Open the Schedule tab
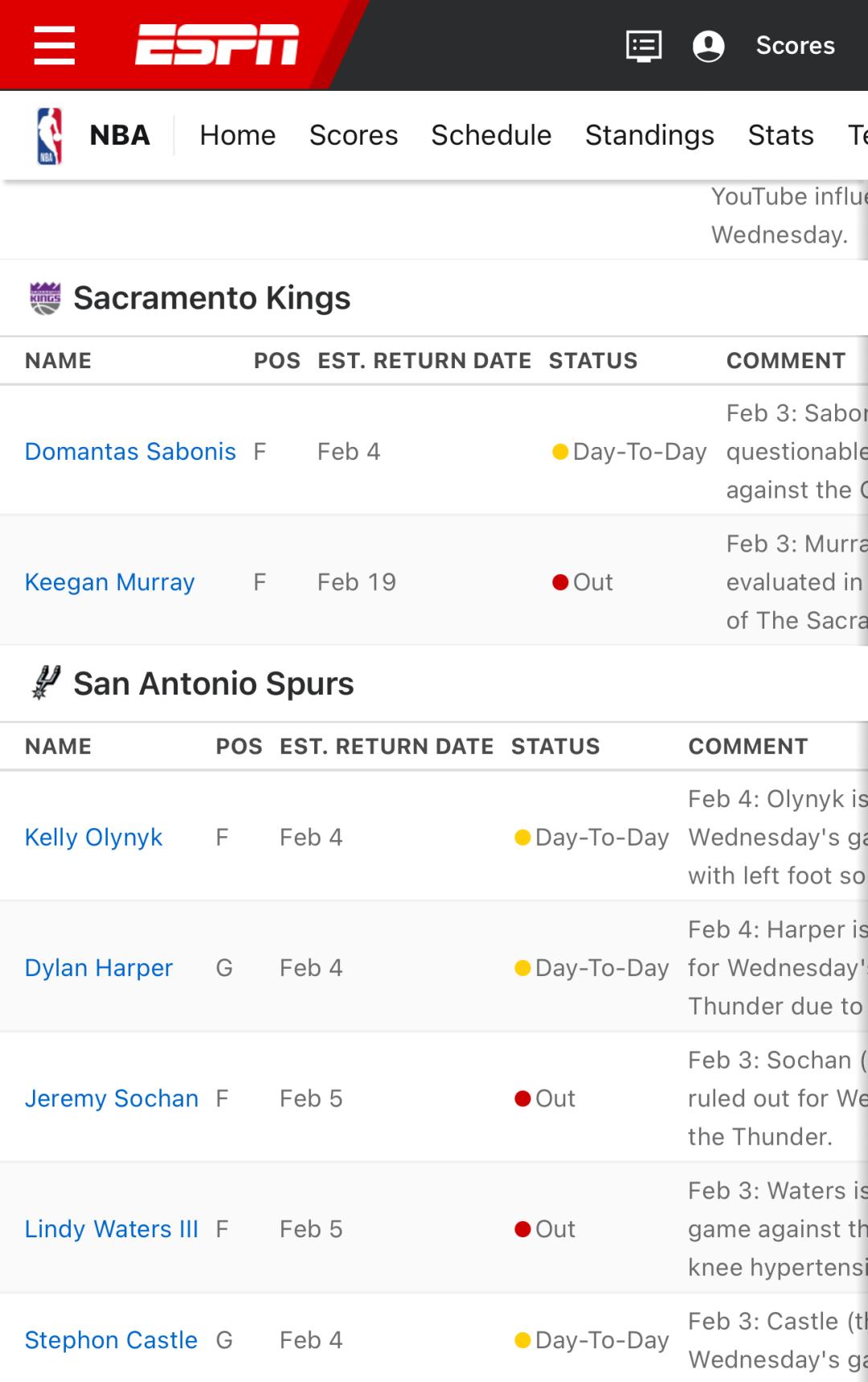Screen dimensions: 868x1382 [491, 135]
